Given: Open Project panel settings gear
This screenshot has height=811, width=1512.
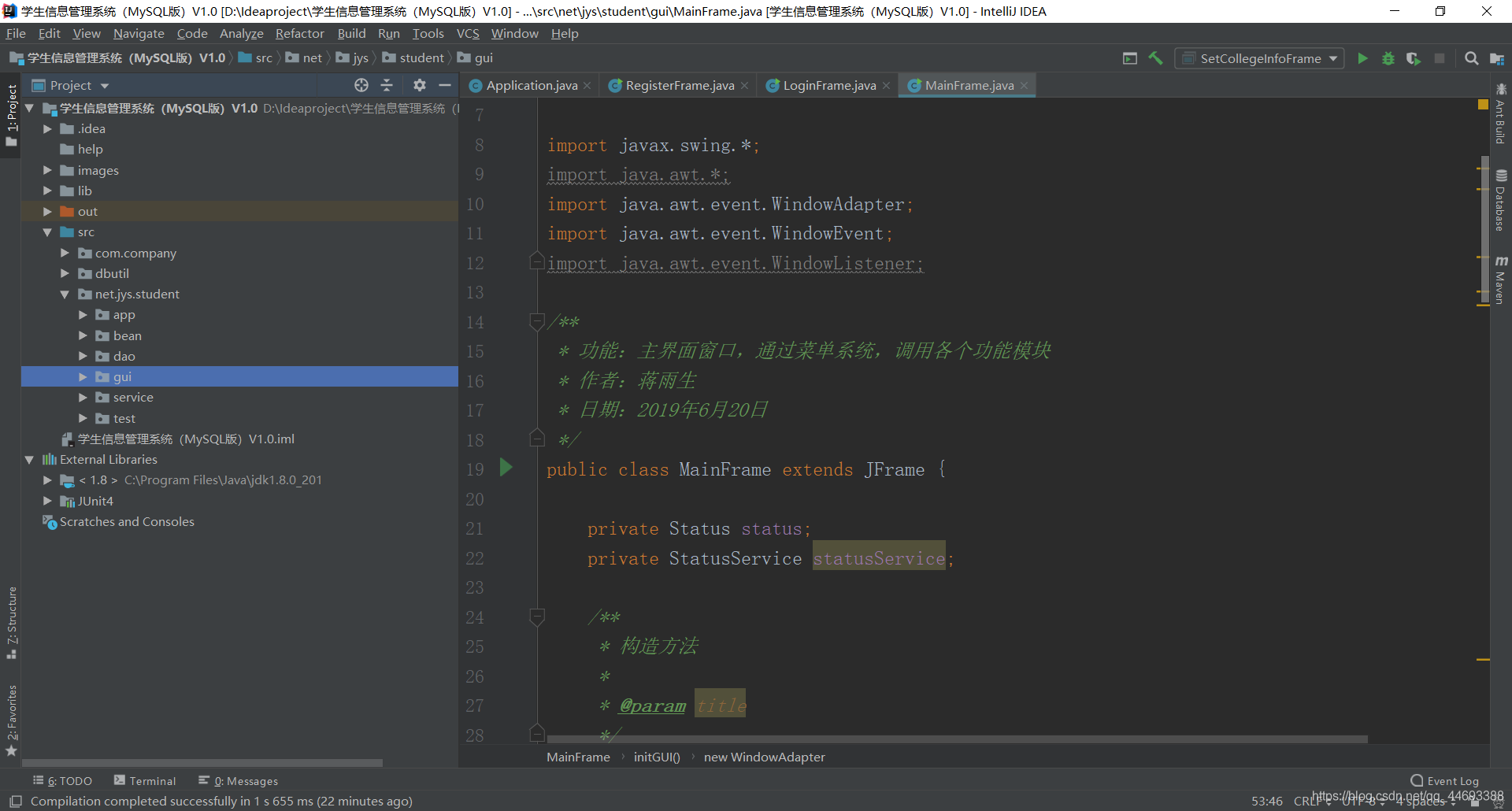Looking at the screenshot, I should point(420,85).
